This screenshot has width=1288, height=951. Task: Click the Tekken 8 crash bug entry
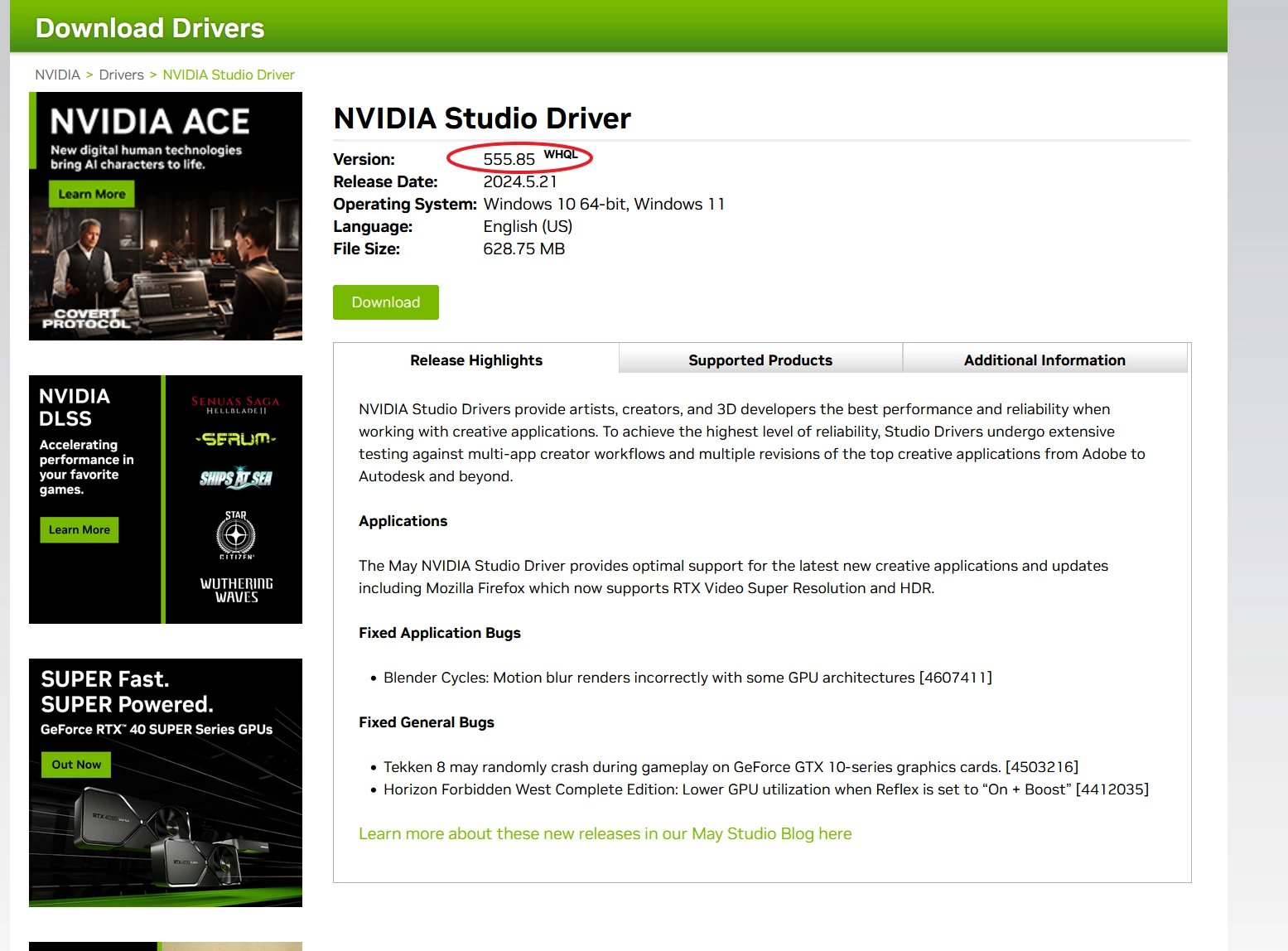(x=731, y=767)
